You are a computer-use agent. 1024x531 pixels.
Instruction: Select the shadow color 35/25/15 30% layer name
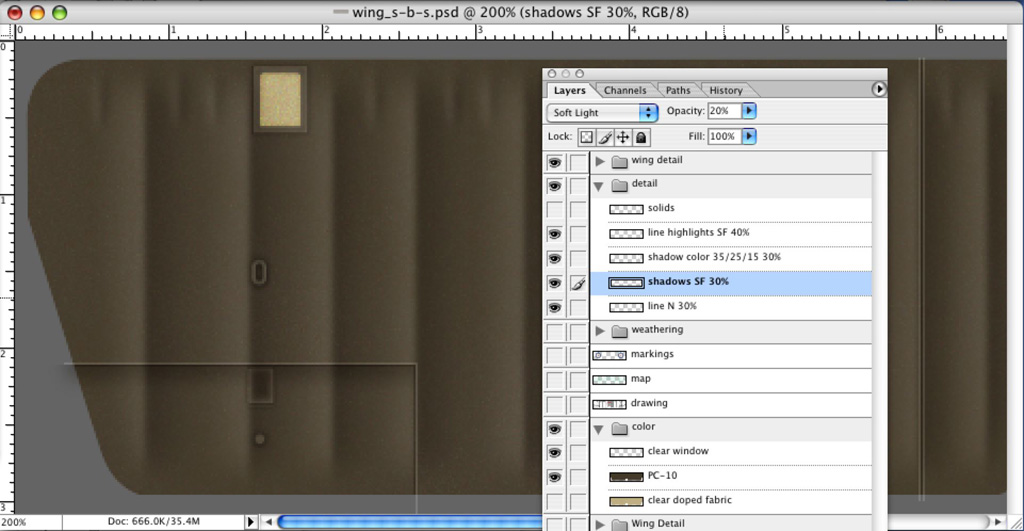pyautogui.click(x=714, y=257)
